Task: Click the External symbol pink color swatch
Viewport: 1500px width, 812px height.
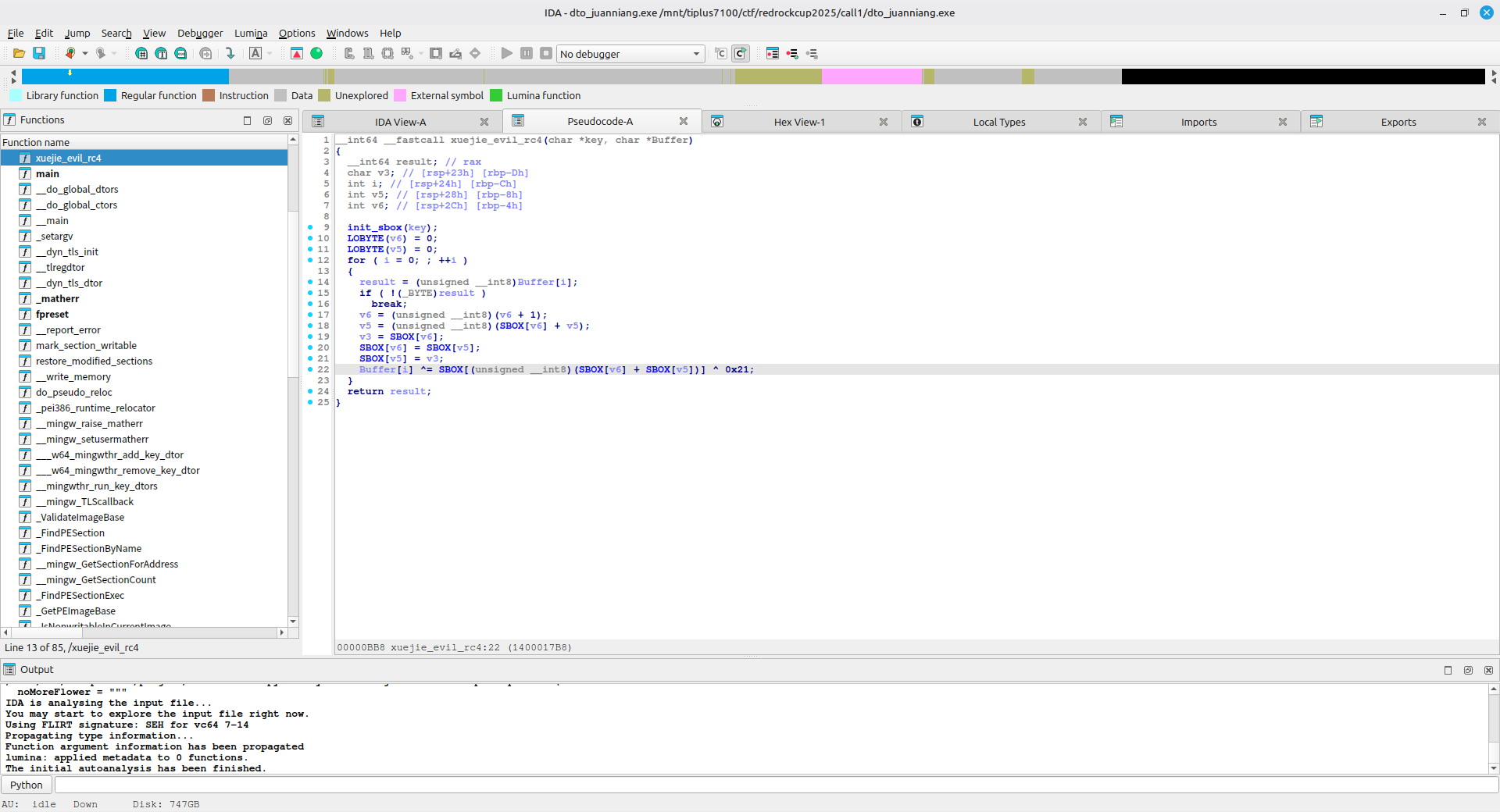Action: pyautogui.click(x=400, y=95)
